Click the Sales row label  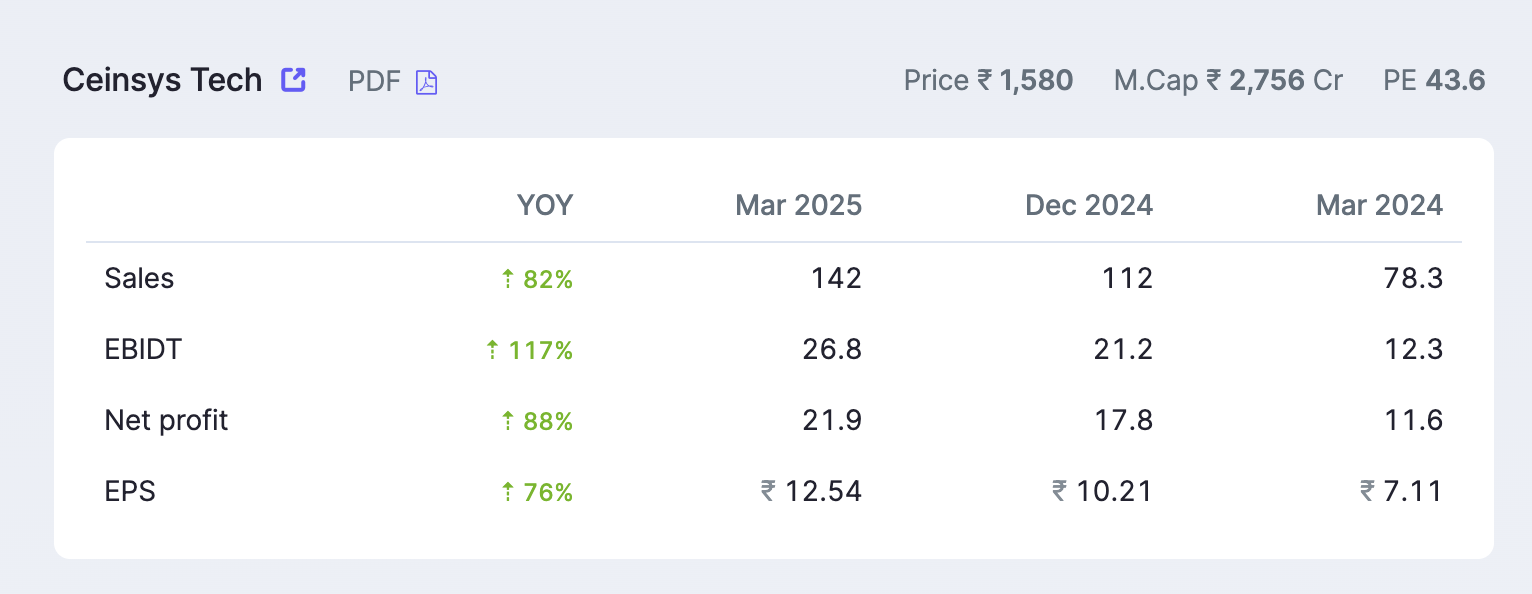click(139, 278)
